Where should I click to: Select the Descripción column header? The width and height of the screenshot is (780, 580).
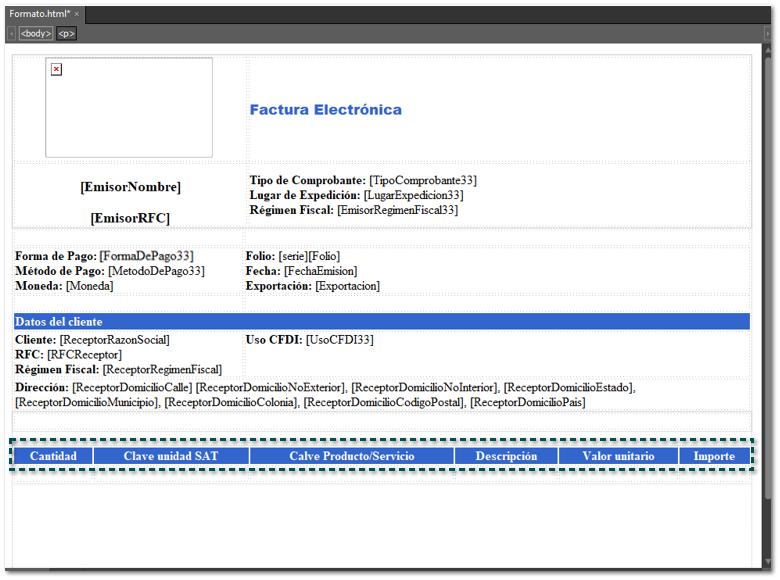pyautogui.click(x=505, y=456)
